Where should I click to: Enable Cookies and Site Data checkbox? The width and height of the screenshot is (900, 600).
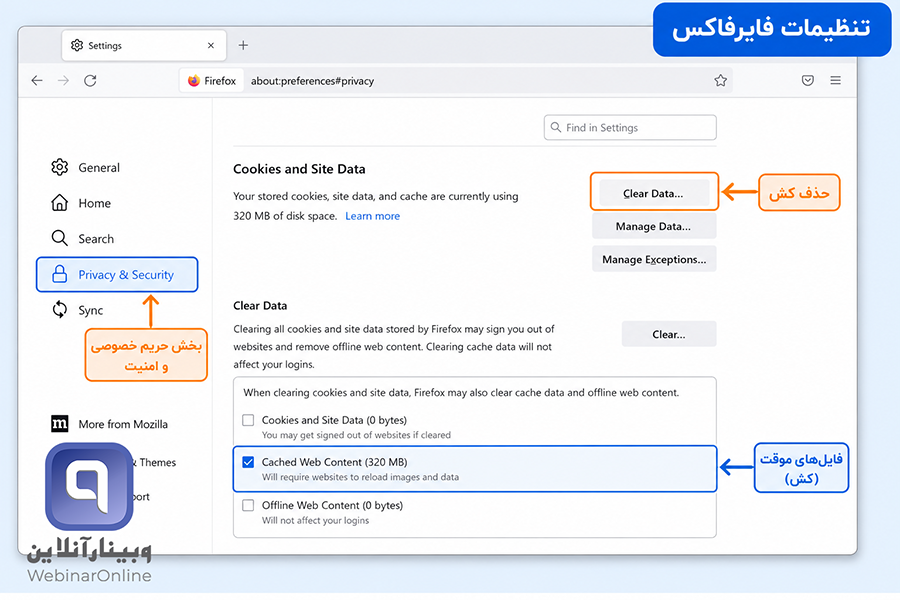(x=248, y=420)
